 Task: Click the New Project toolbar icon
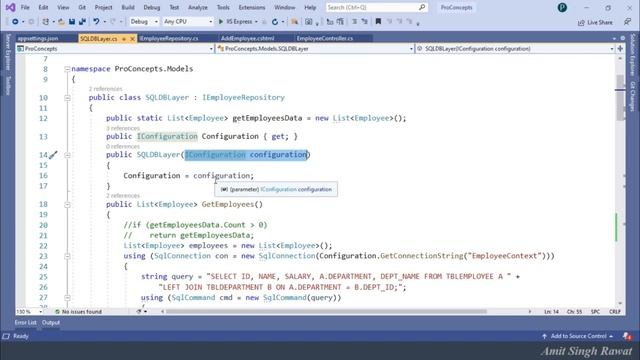45,22
